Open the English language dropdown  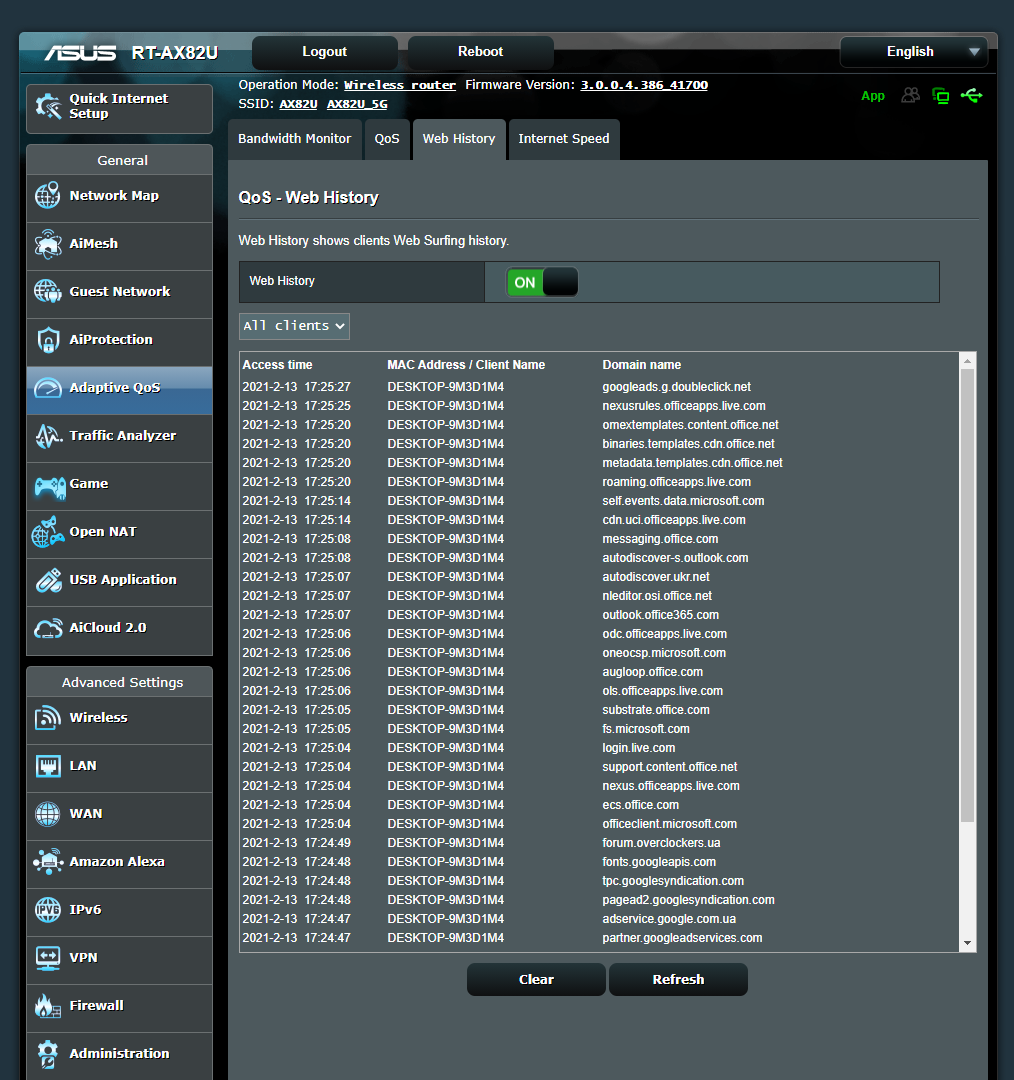pyautogui.click(x=913, y=52)
